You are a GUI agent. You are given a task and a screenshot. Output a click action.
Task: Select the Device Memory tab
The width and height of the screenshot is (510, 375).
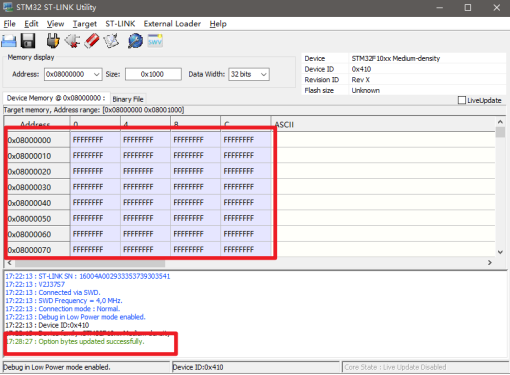coord(56,98)
